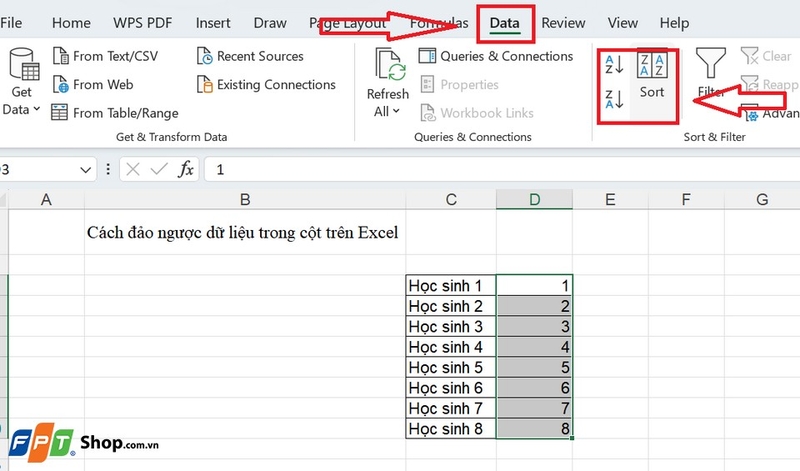The height and width of the screenshot is (471, 800).
Task: Cancel the formula bar entry
Action: [x=133, y=169]
